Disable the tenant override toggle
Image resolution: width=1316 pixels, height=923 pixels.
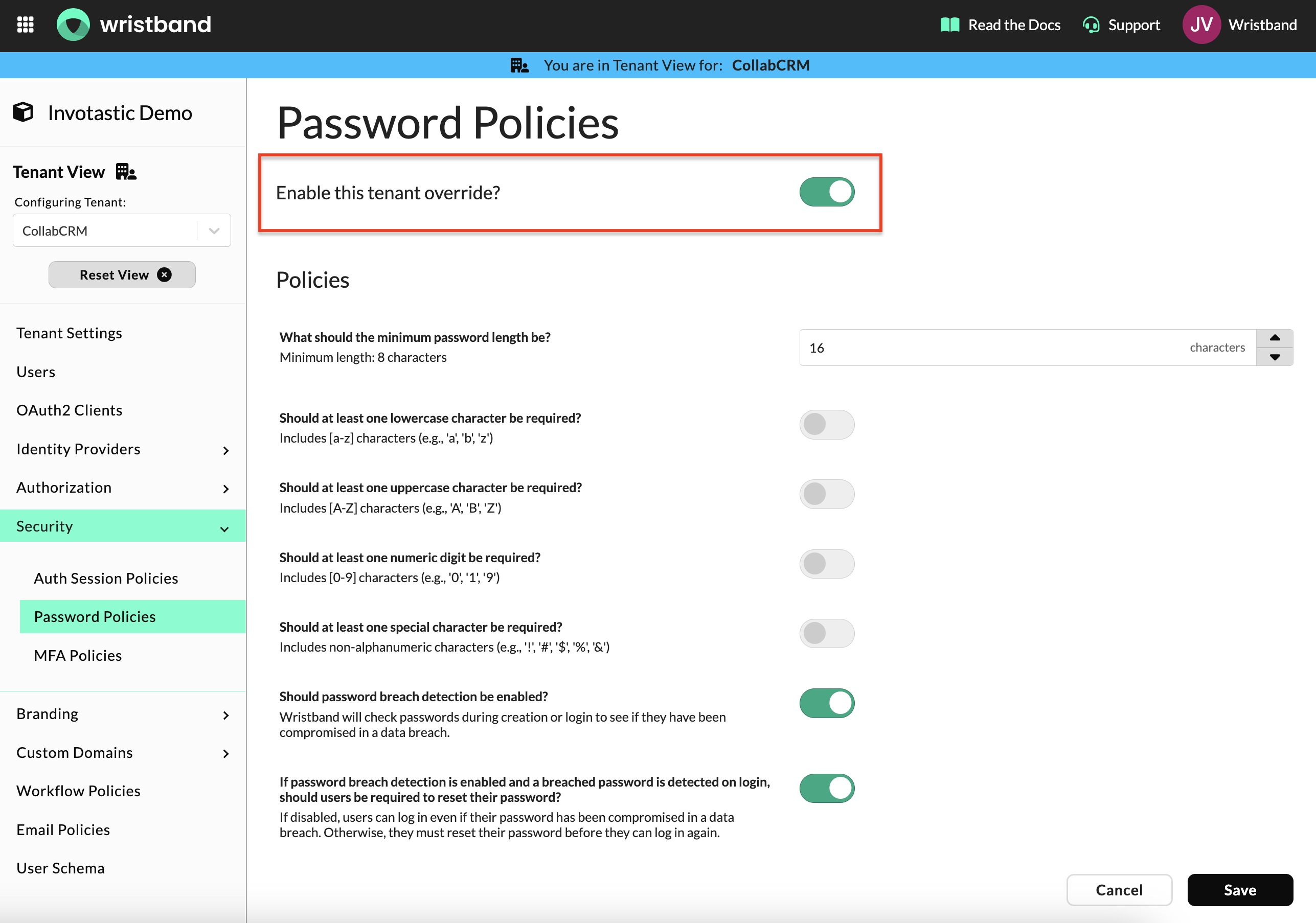(x=827, y=192)
